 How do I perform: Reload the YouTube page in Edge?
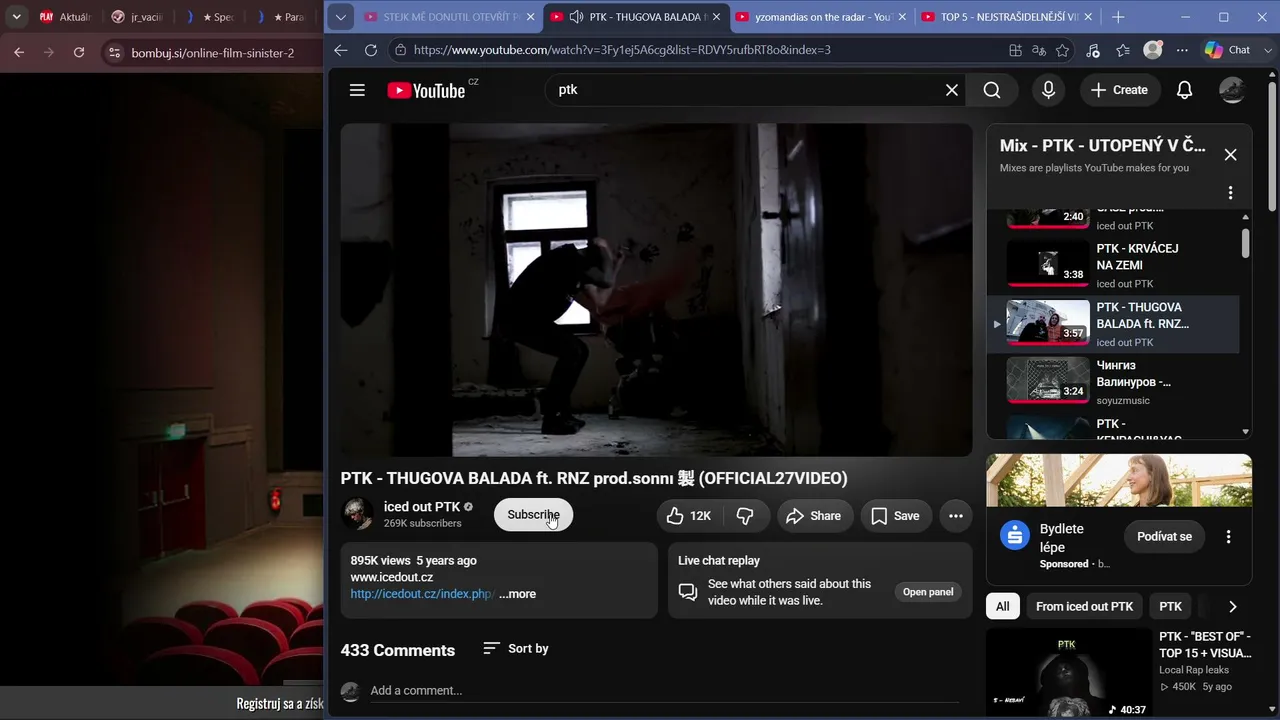371,50
